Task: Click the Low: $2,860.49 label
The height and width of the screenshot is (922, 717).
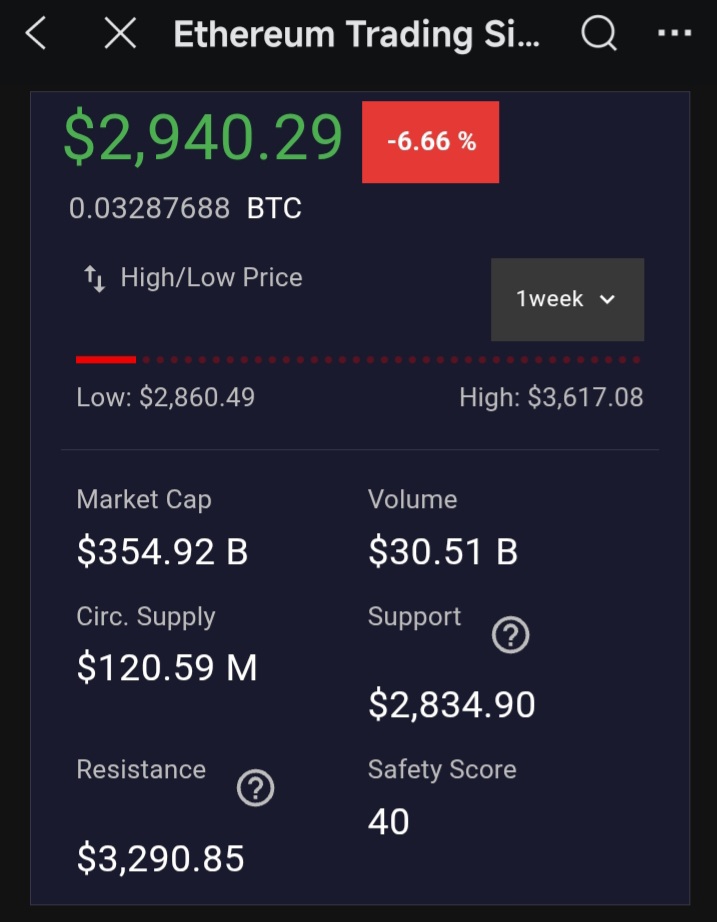Action: click(166, 398)
